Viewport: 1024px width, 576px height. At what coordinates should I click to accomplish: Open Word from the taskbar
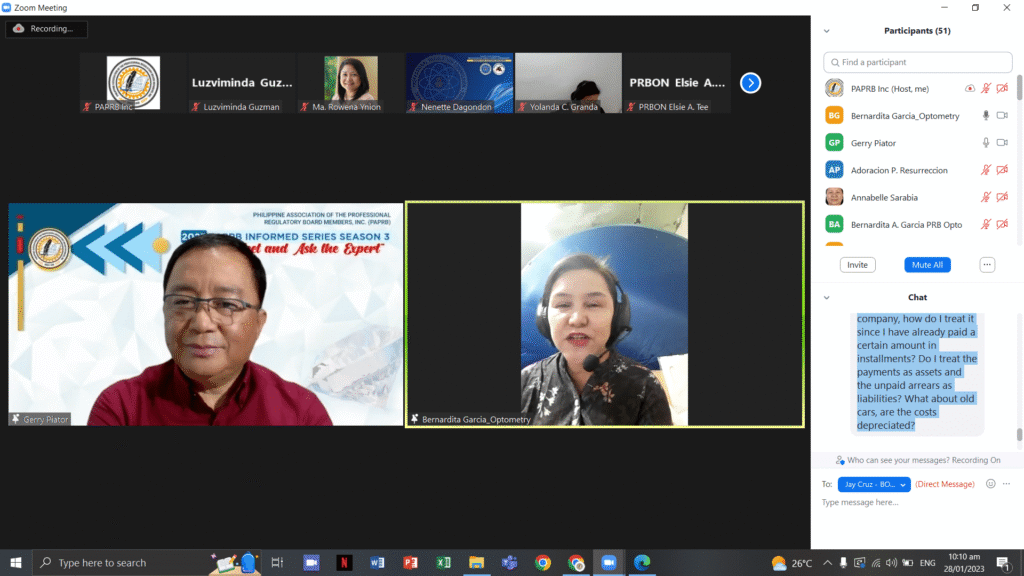(x=377, y=562)
